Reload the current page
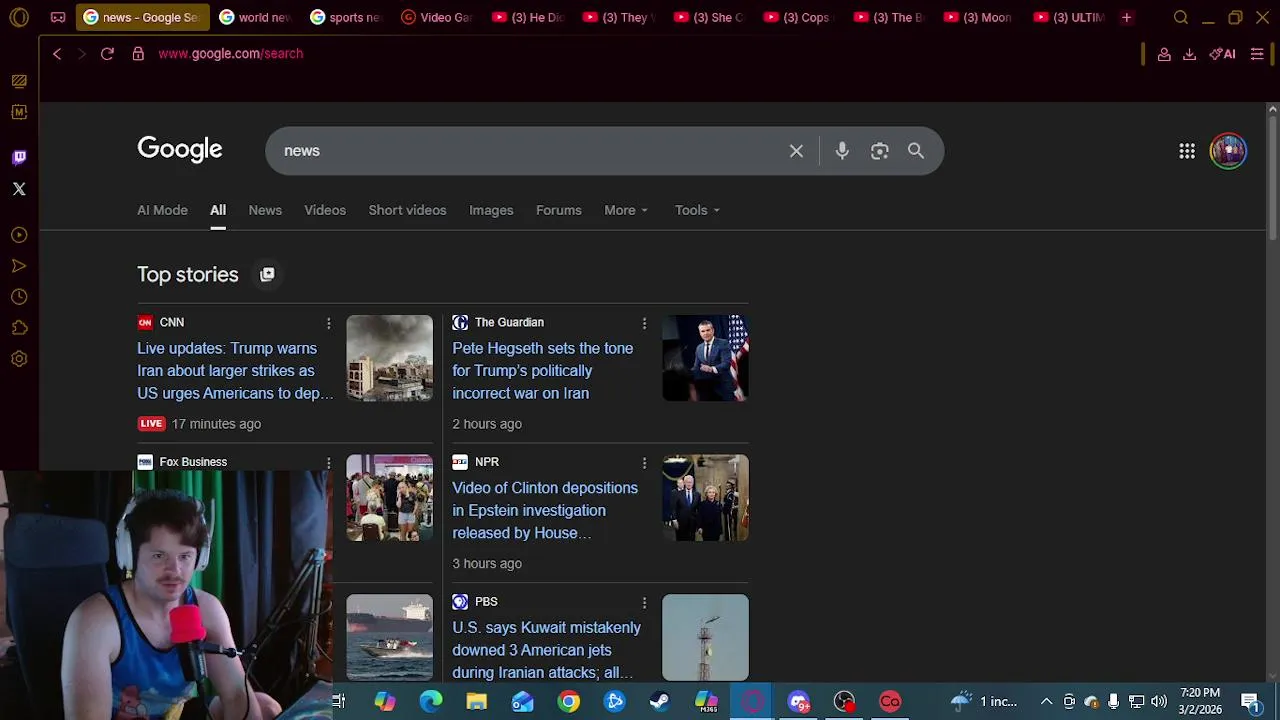 pyautogui.click(x=107, y=54)
